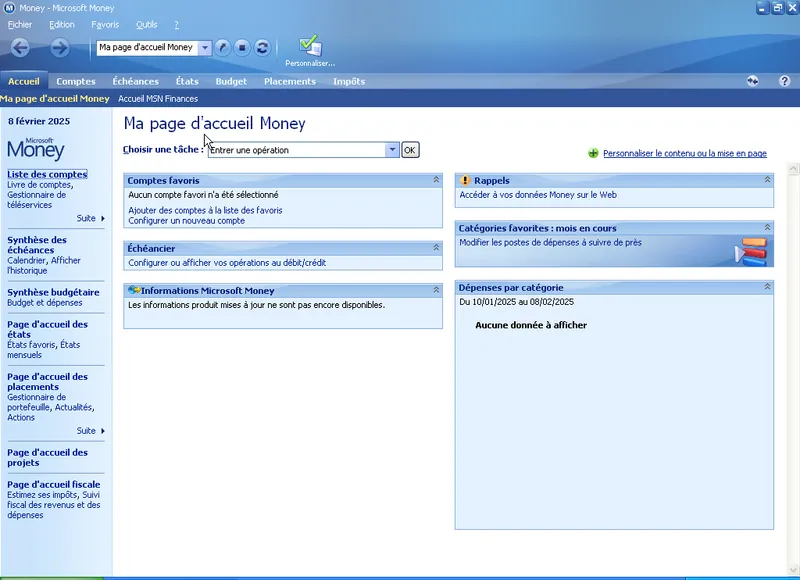
Task: Click the Go arrow button beside address box
Action: click(x=222, y=47)
